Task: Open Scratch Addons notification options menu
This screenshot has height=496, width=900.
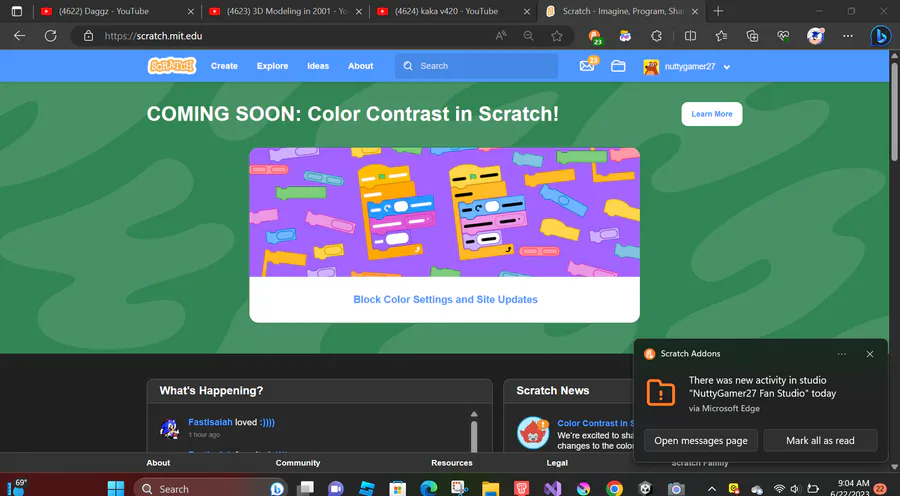Action: [841, 354]
